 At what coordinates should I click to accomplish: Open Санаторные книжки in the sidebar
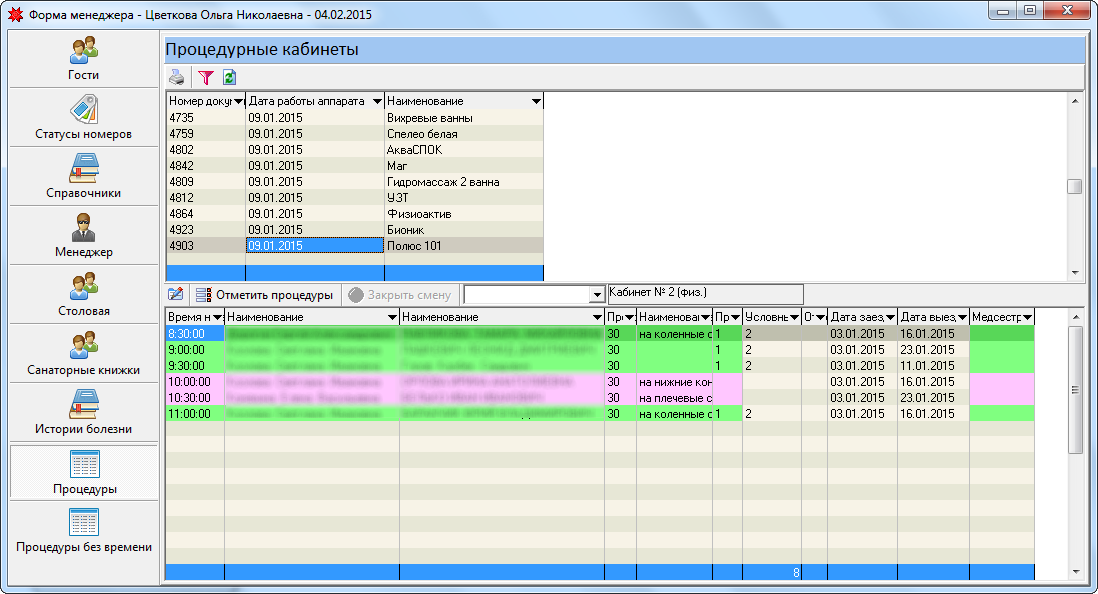coord(84,354)
